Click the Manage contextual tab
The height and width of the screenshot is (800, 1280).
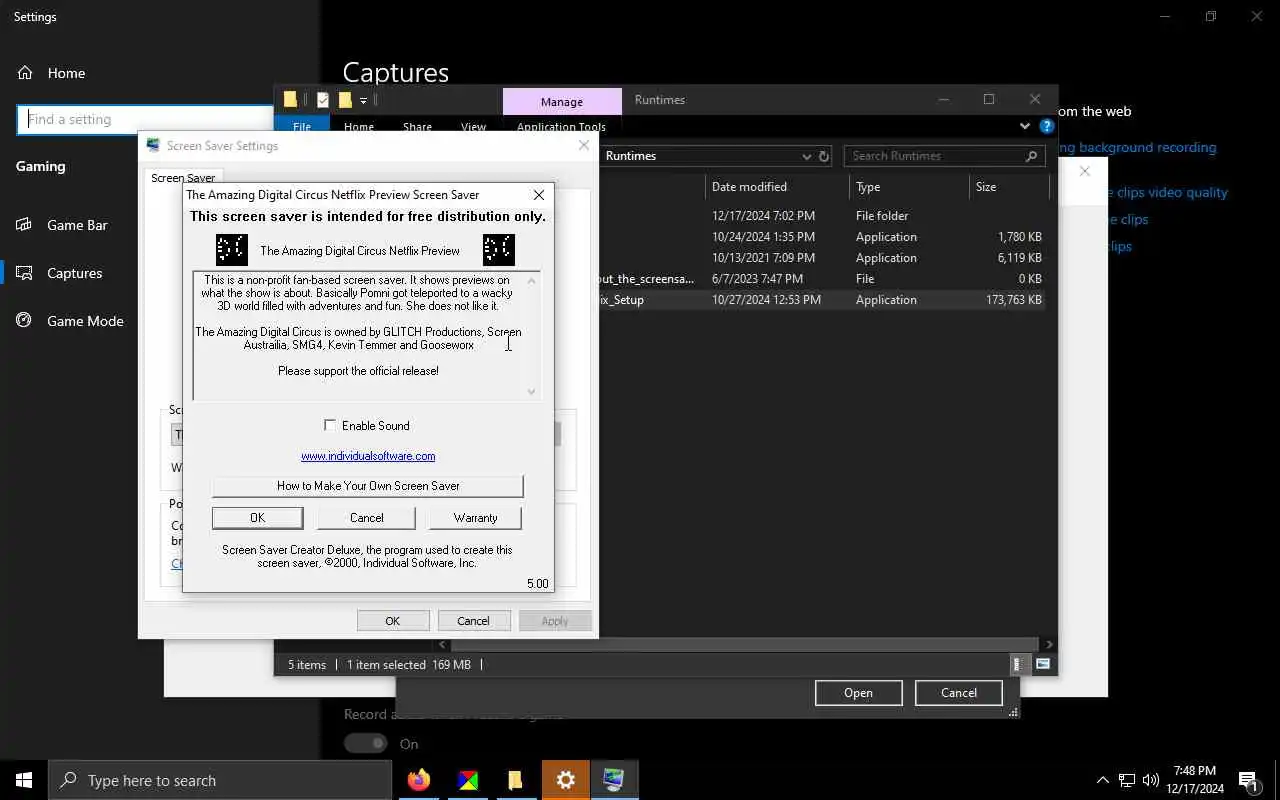tap(562, 101)
